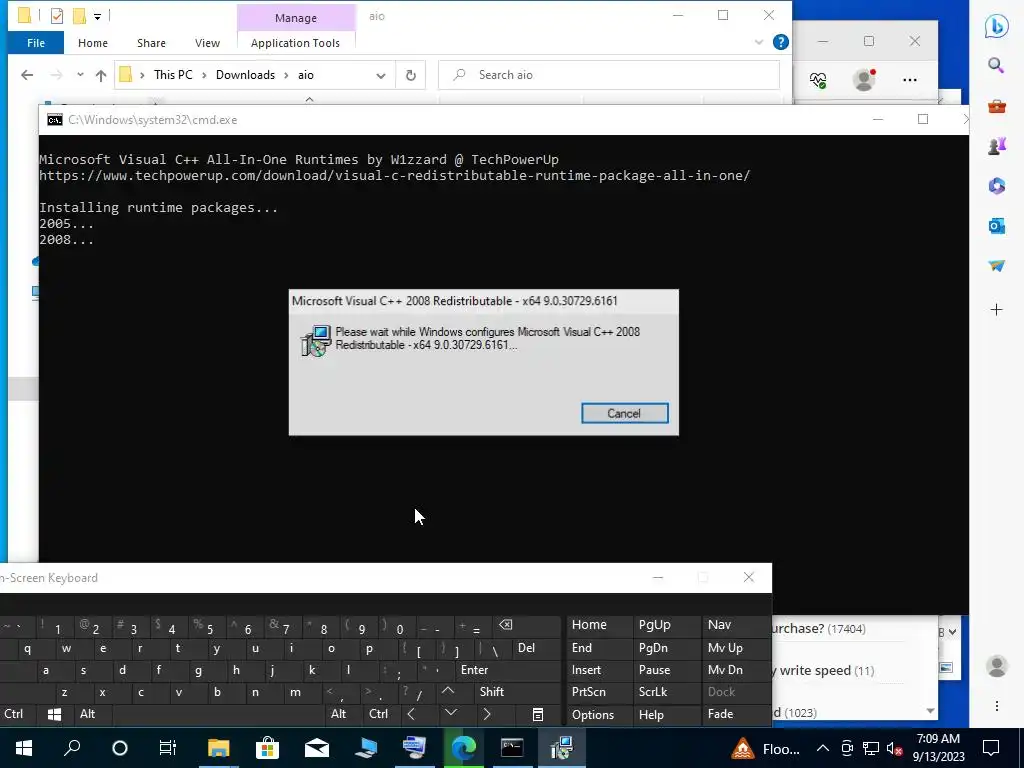1024x768 pixels.
Task: Add a new app to Edge sidebar
Action: (997, 310)
